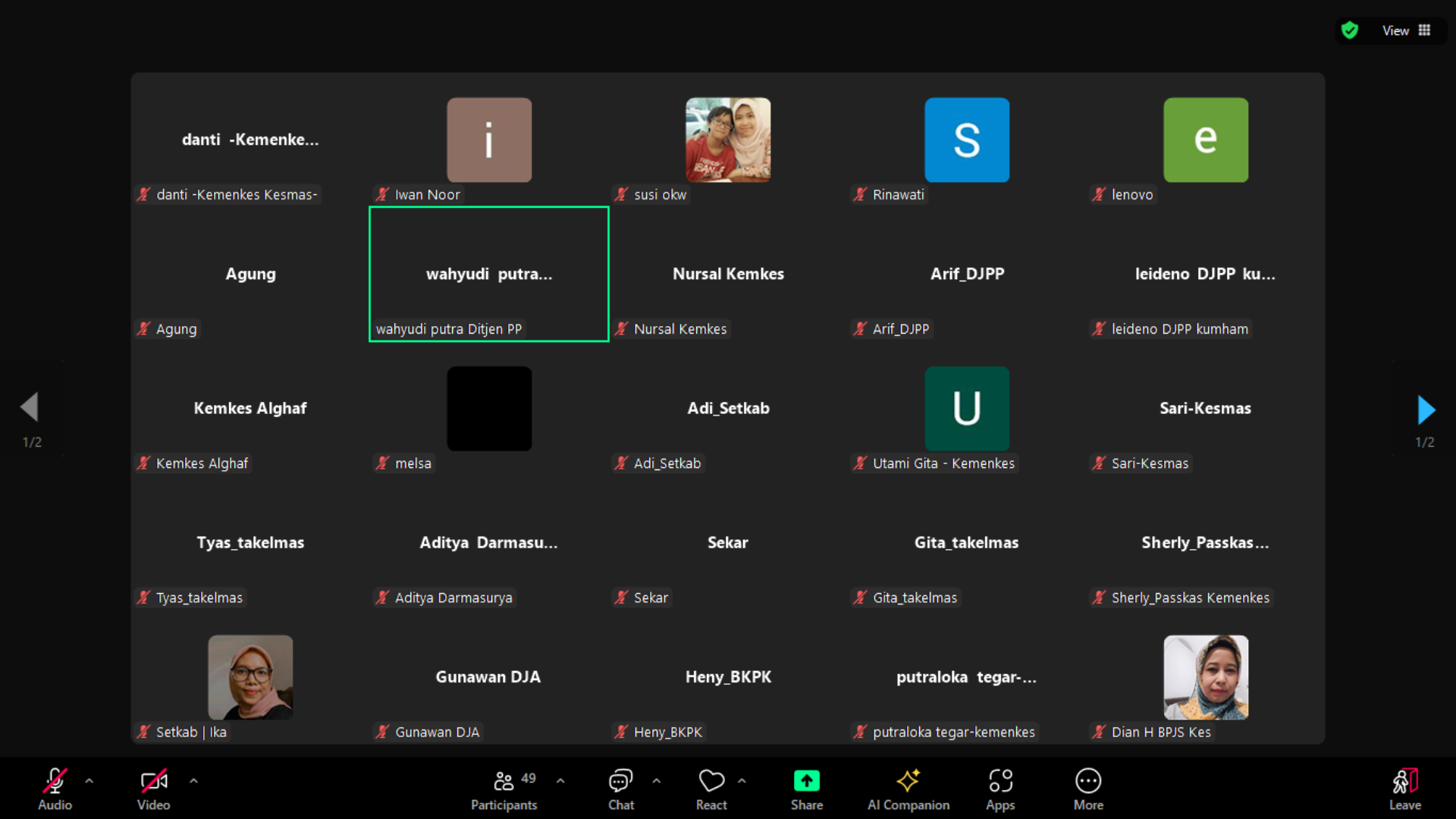This screenshot has width=1456, height=819.
Task: Open AI Companion
Action: click(908, 789)
